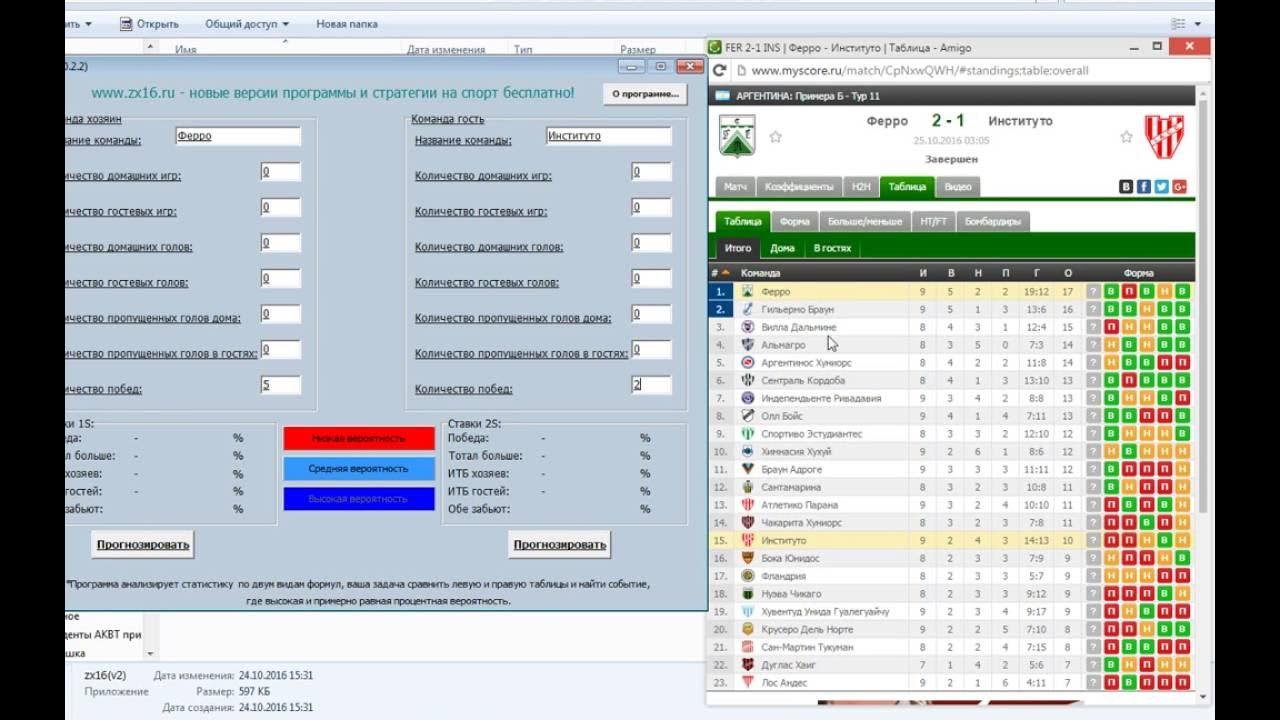
Task: Click the www.zx16.ru promo text in program
Action: [333, 93]
